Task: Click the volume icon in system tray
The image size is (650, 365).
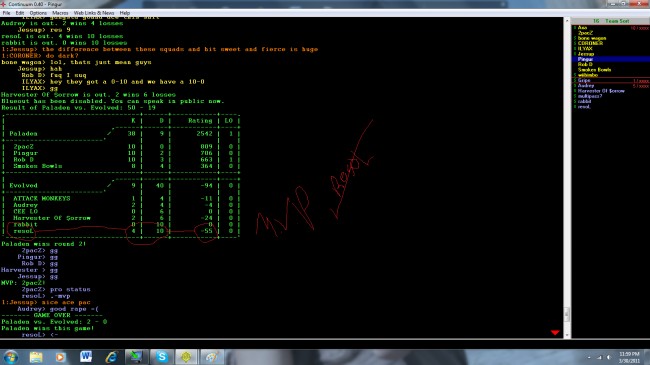Action: click(609, 357)
